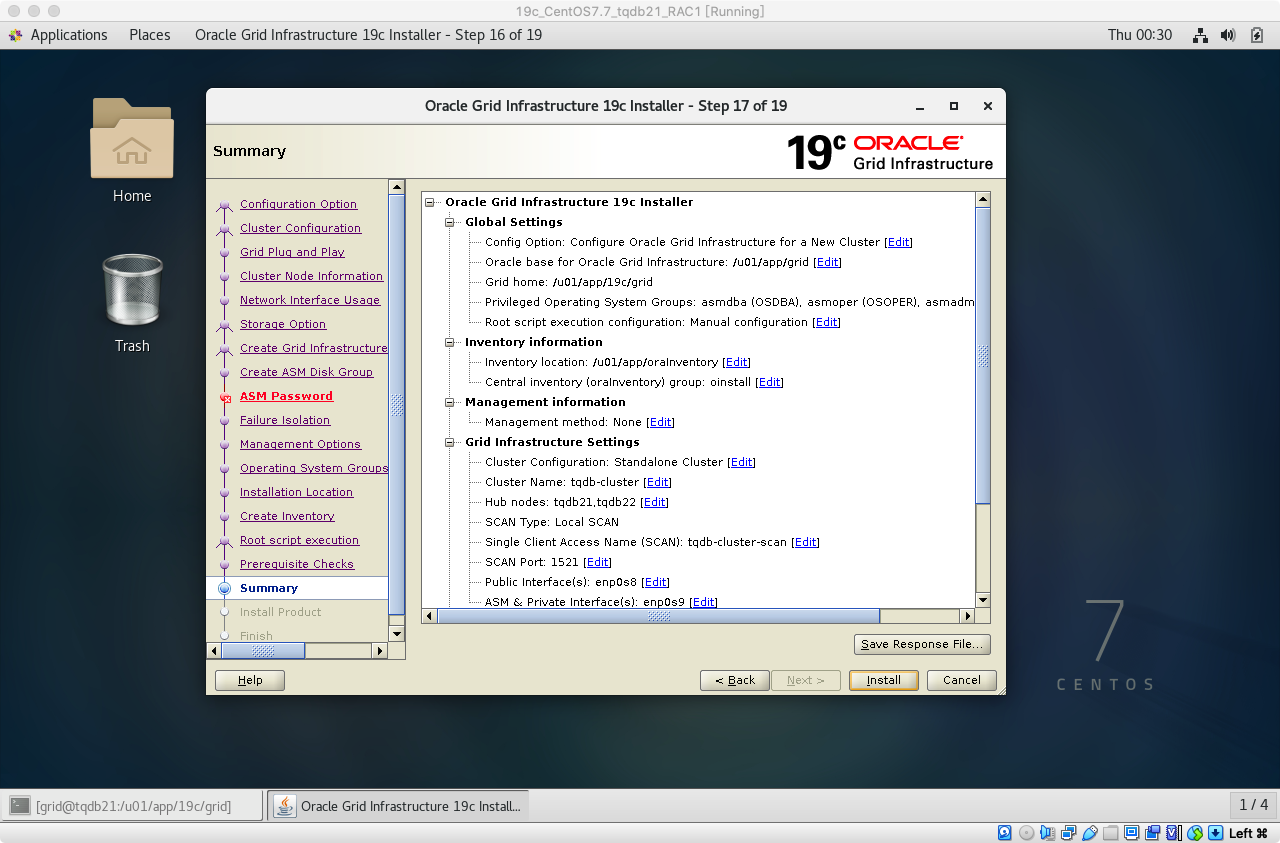Screen dimensions: 1280x843
Task: Click the network status icon in top panel
Action: 1201,35
